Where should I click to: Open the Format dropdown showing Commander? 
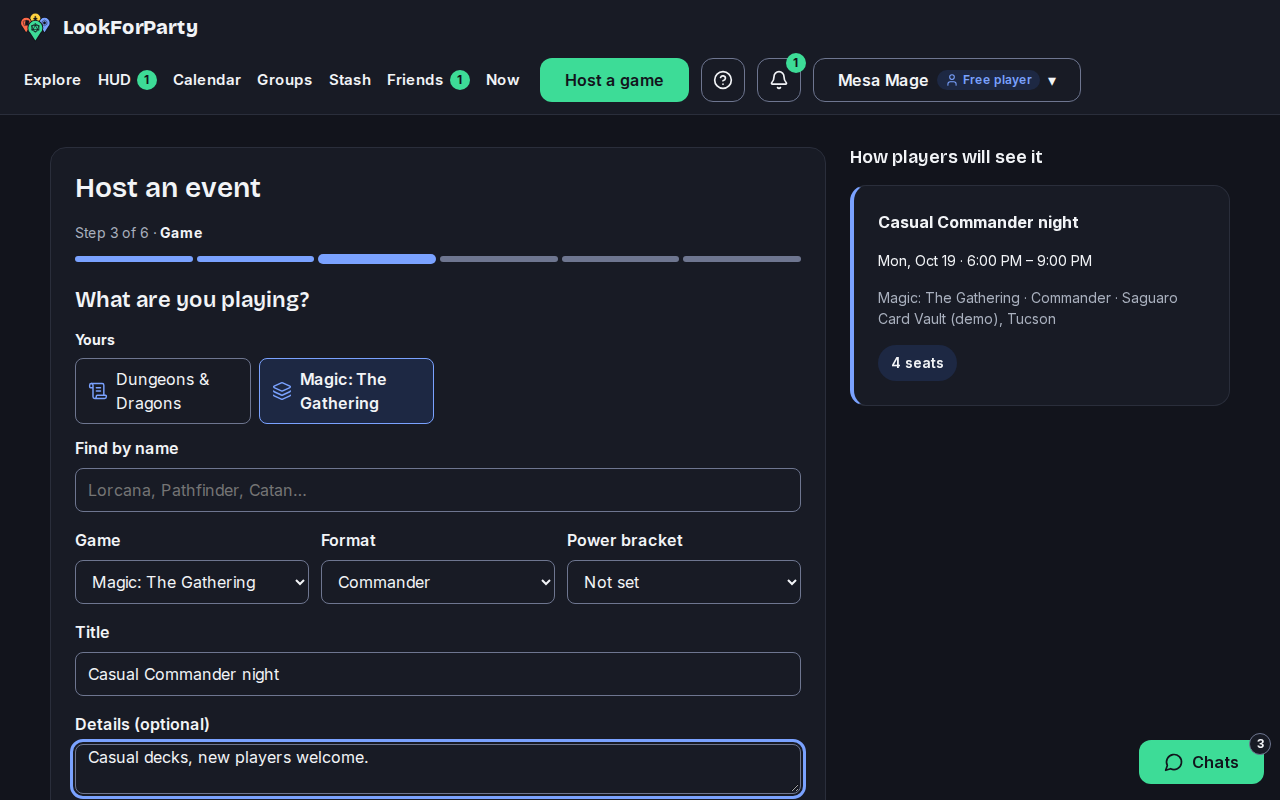click(438, 582)
